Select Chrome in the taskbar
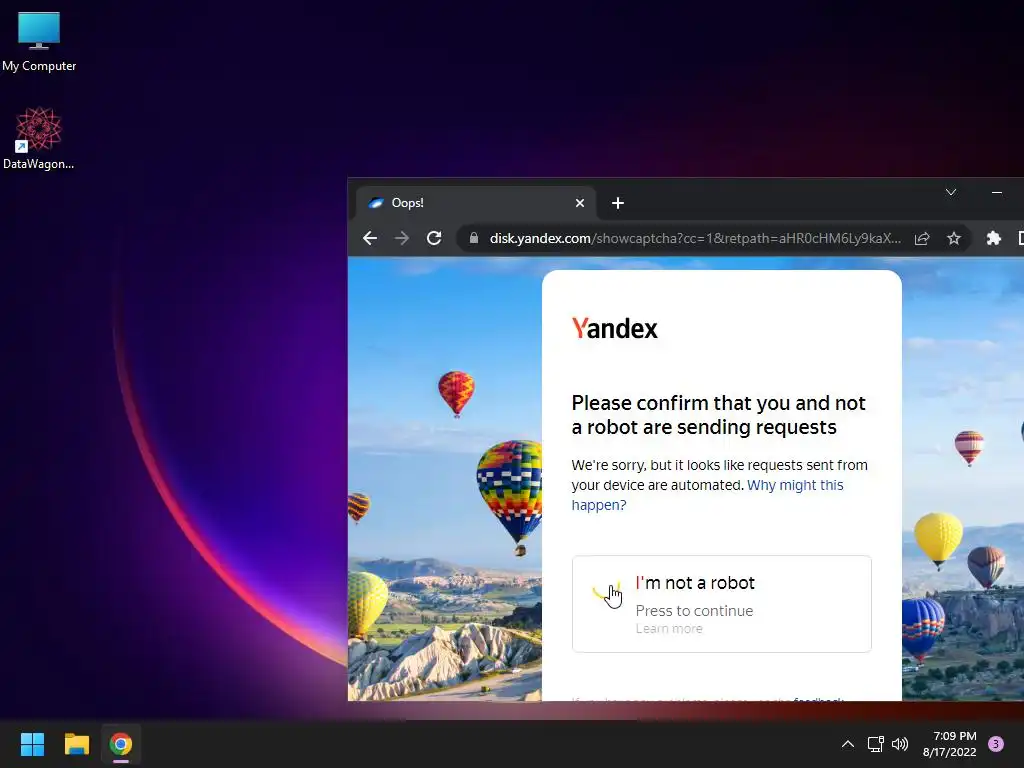The height and width of the screenshot is (768, 1024). click(121, 744)
